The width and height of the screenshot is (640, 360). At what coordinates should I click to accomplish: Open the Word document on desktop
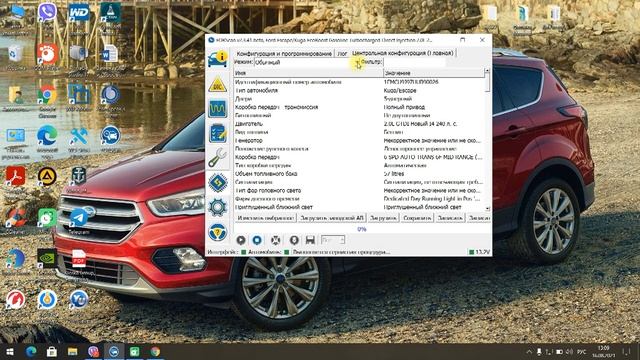(x=110, y=54)
